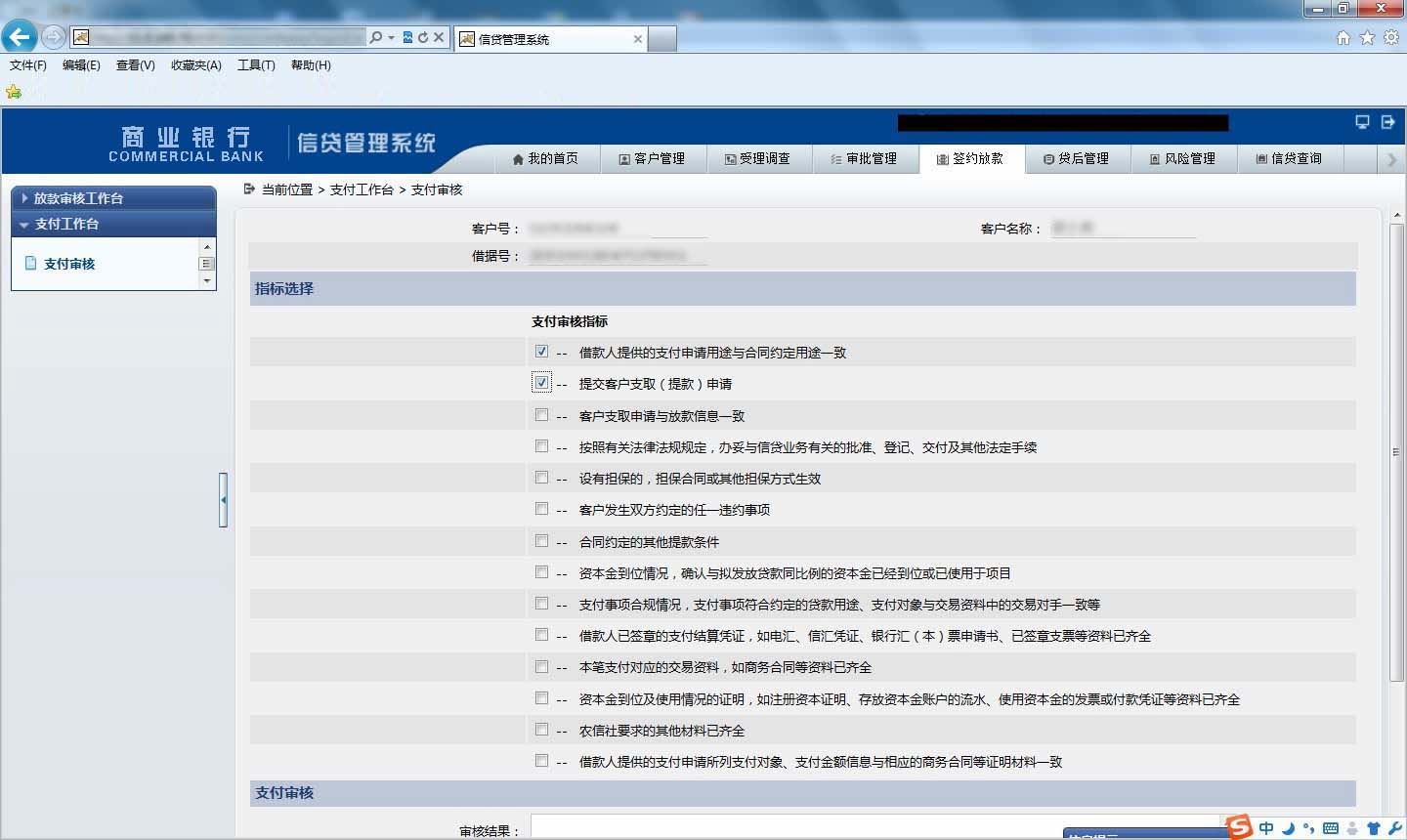Open the soft keyboard icon in input toolbar
The width and height of the screenshot is (1407, 840).
click(x=1330, y=828)
